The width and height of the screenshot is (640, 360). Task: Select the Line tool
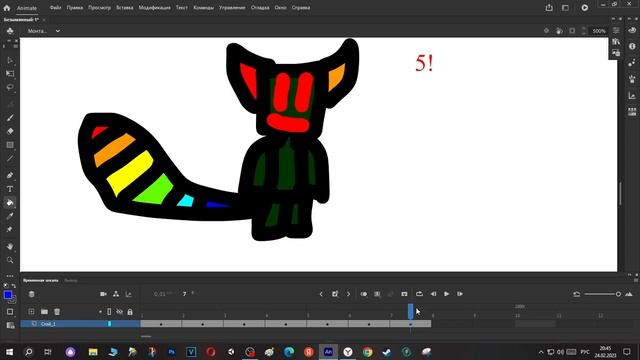pos(10,158)
